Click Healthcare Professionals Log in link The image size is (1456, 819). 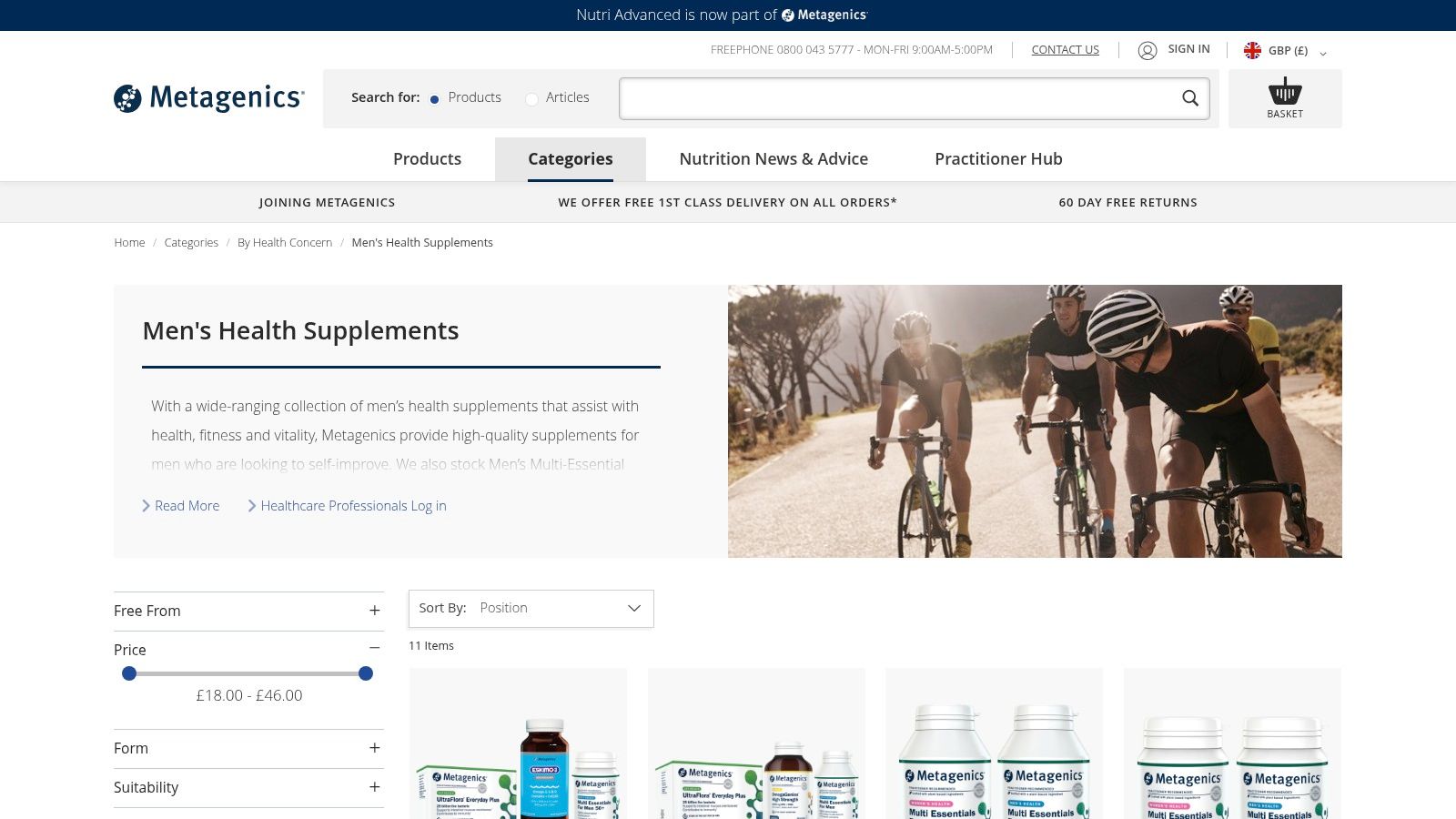coord(353,506)
